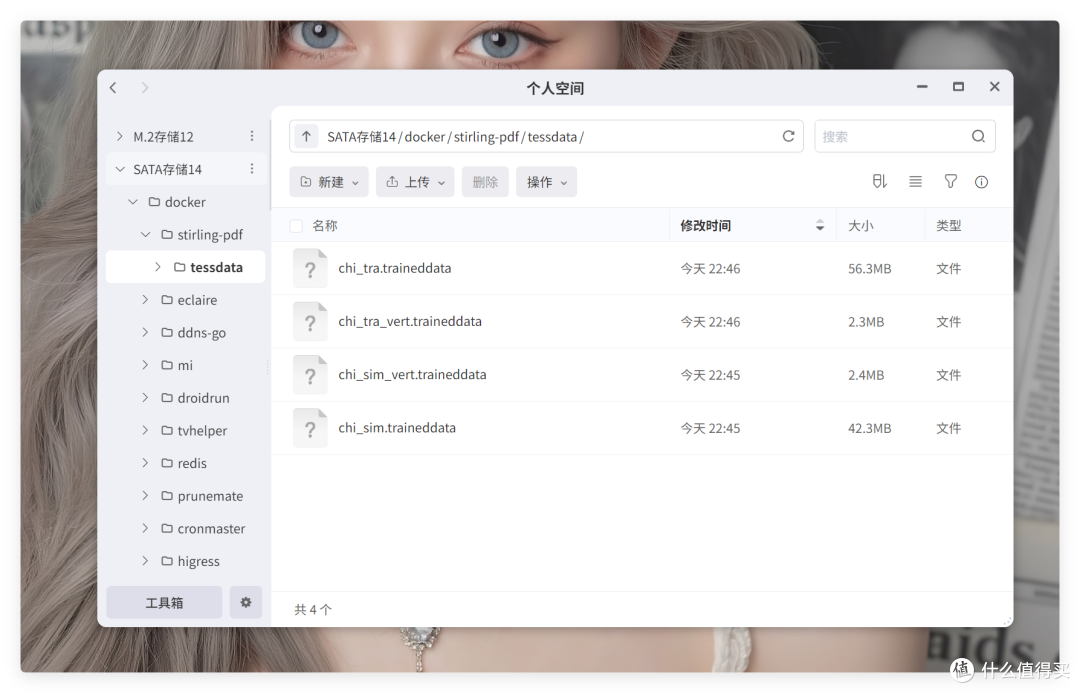Expand the tessdata folder chevron
The image size is (1080, 693).
click(158, 267)
